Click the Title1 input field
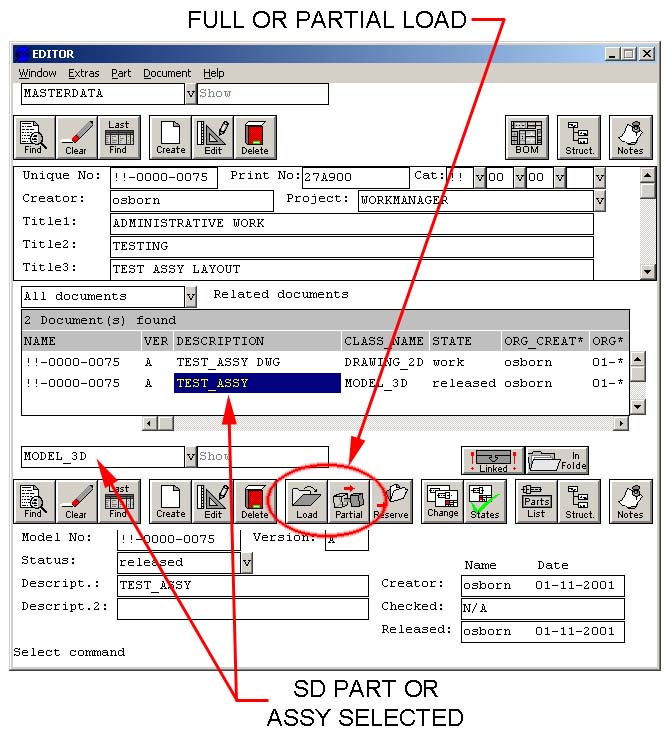Screen dimensions: 668x731 pyautogui.click(x=351, y=223)
